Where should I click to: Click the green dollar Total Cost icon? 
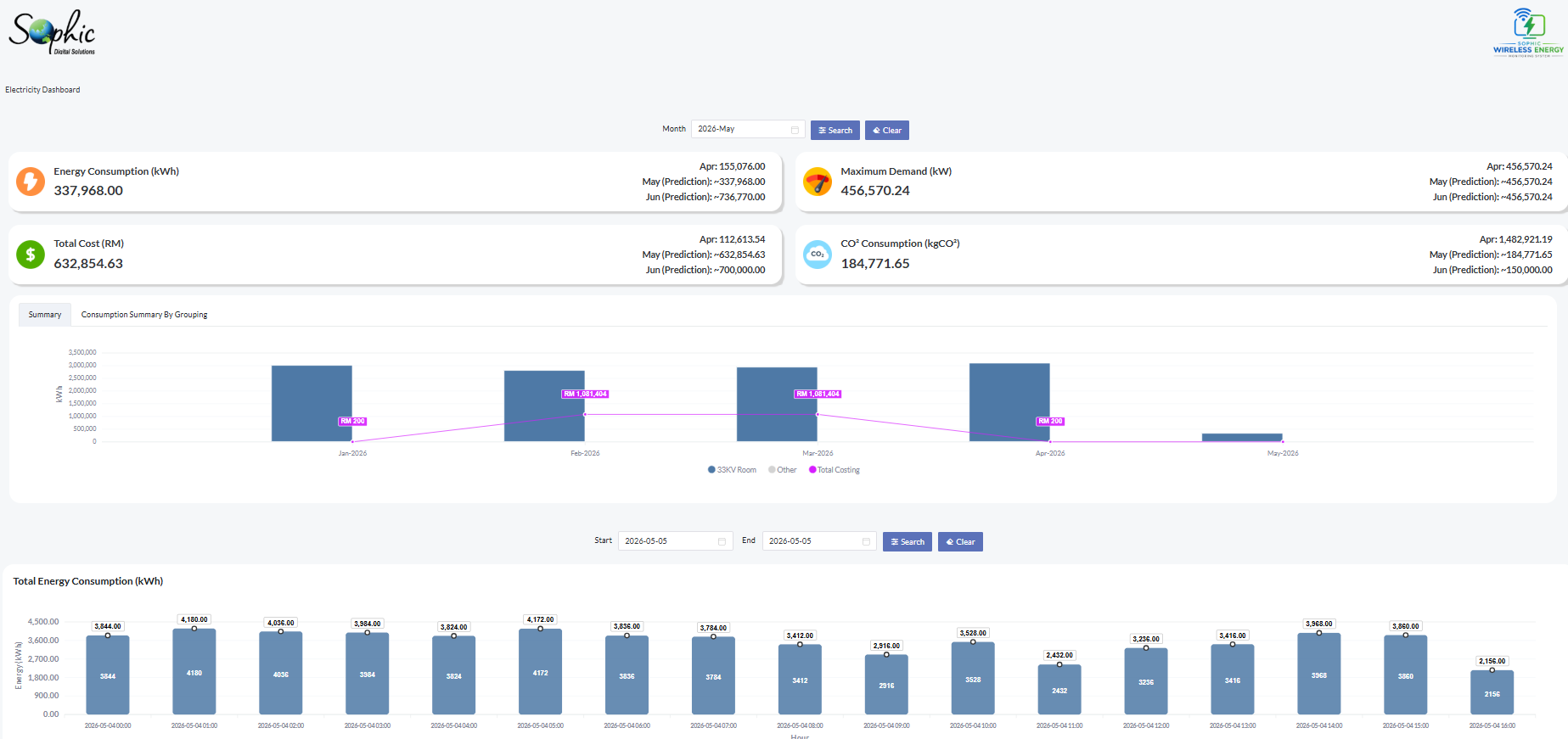[31, 254]
